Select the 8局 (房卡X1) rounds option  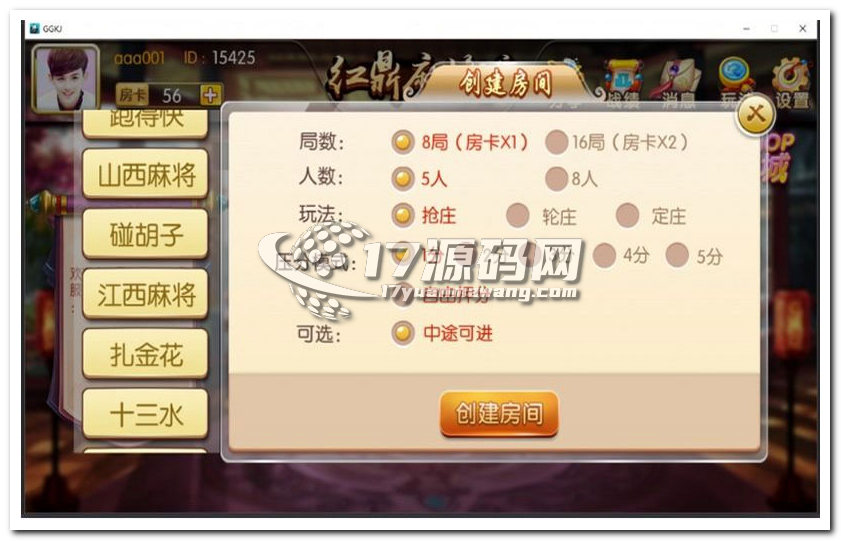click(460, 142)
